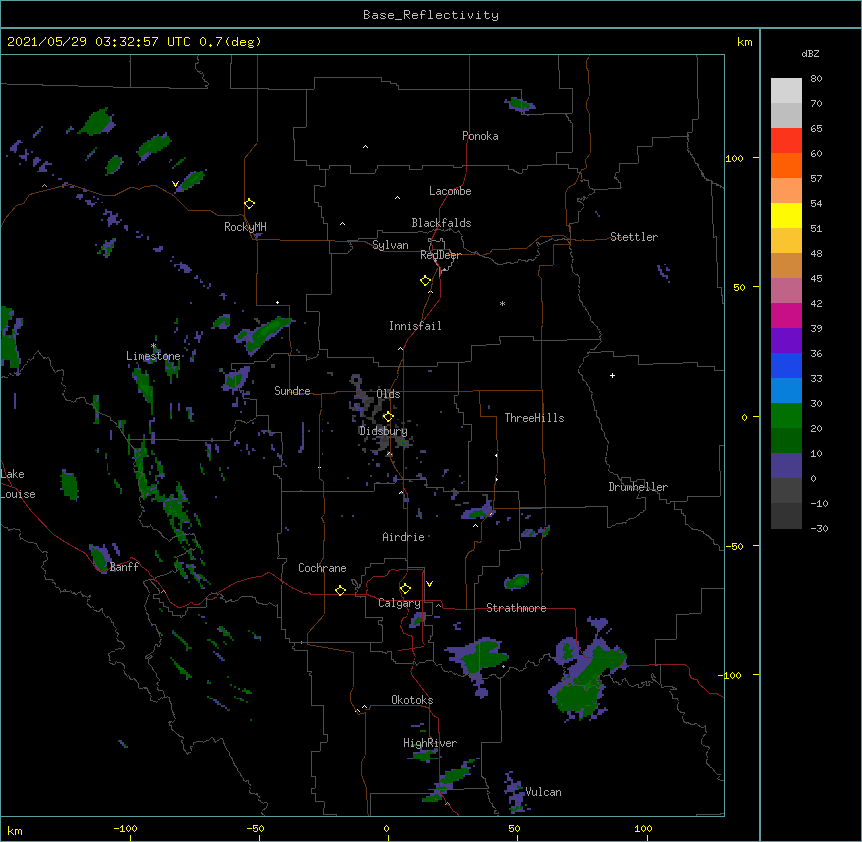Click the yellow diamond marker above Calgary
The width and height of the screenshot is (862, 842).
tap(405, 589)
